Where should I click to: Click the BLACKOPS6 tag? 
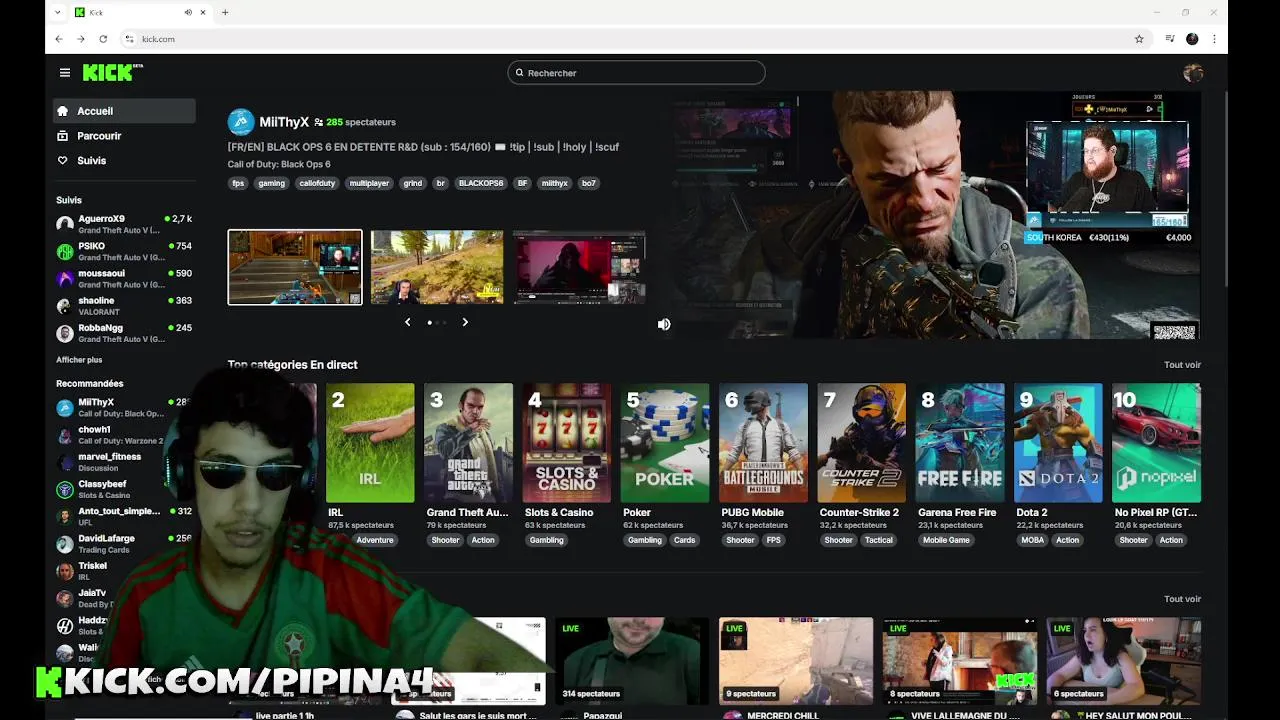pos(481,183)
